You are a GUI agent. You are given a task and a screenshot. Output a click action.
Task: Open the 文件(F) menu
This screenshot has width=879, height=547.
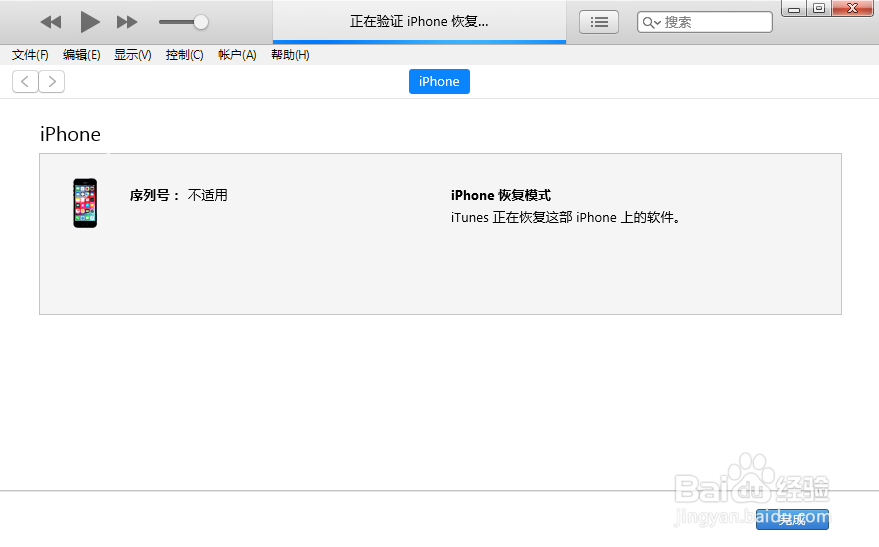coord(30,55)
